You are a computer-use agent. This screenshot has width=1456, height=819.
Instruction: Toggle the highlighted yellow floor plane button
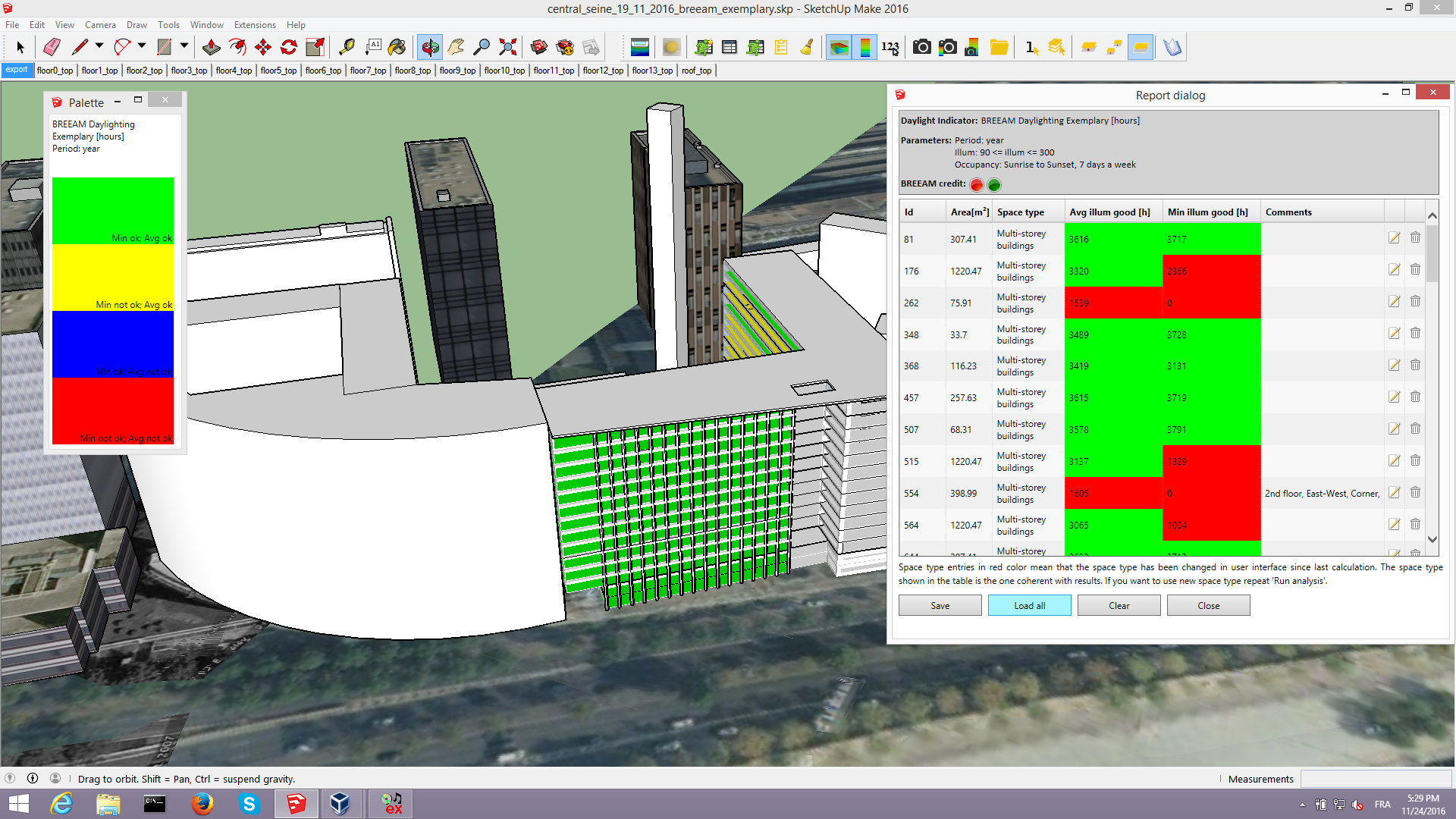click(1140, 47)
